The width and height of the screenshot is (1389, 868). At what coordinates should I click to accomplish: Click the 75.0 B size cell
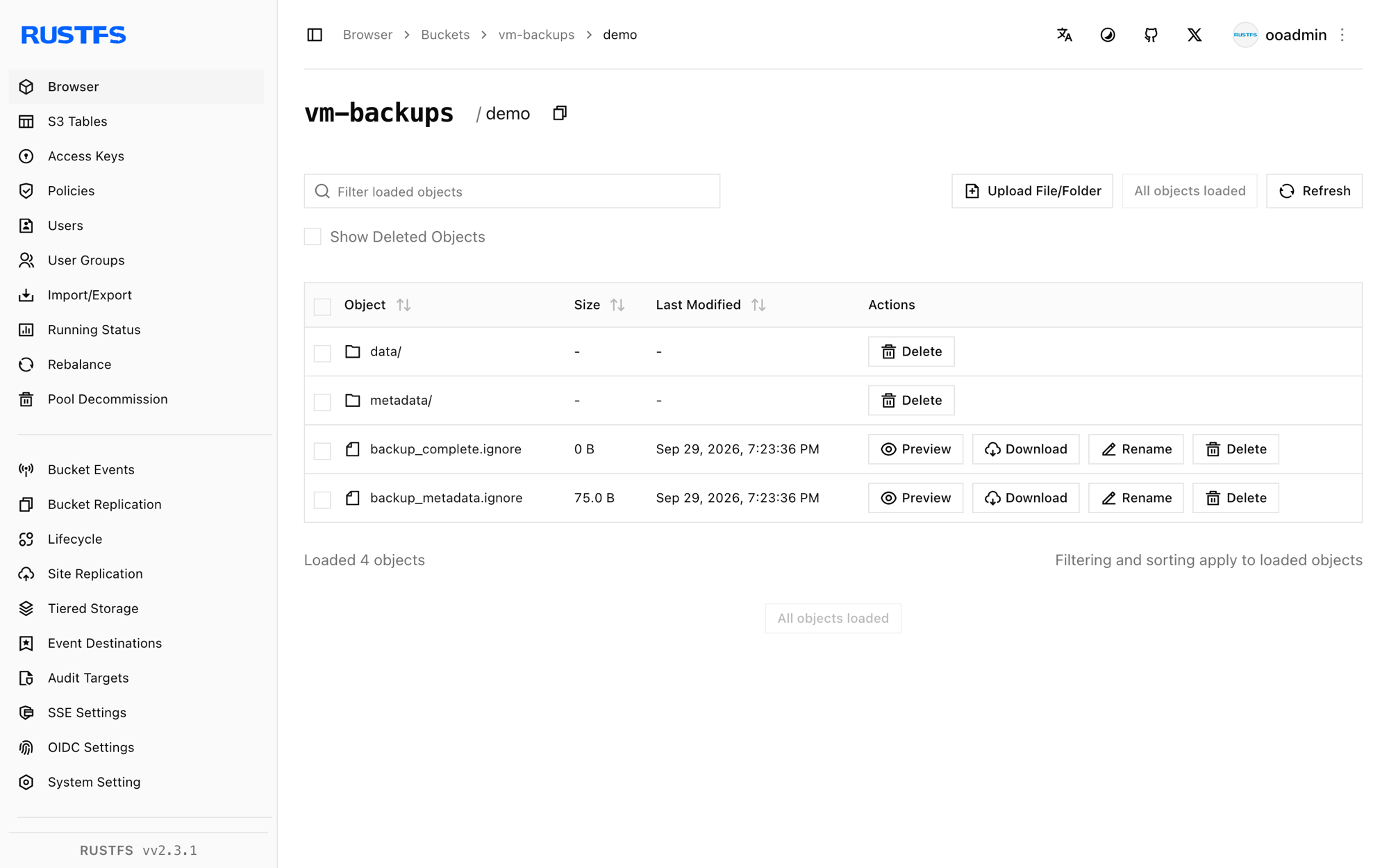594,498
